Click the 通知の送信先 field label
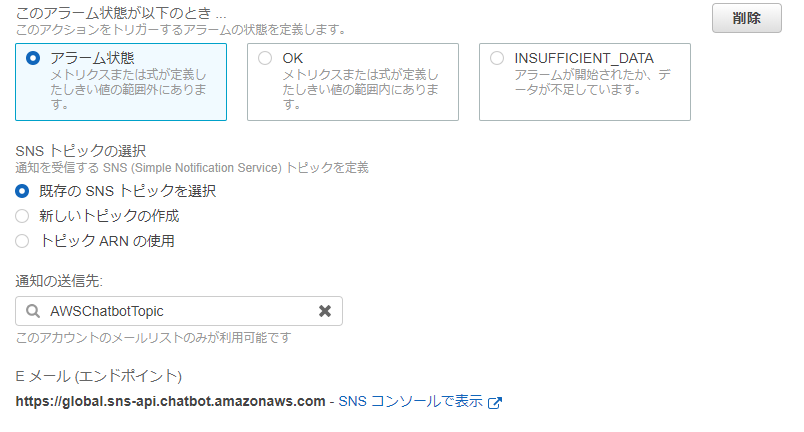 point(60,281)
